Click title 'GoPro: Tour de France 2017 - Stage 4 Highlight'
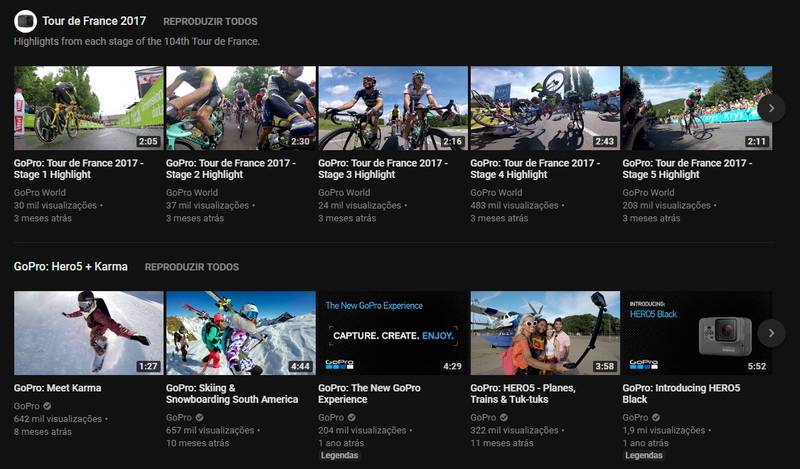Screen dimensions: 800x469 pos(535,169)
